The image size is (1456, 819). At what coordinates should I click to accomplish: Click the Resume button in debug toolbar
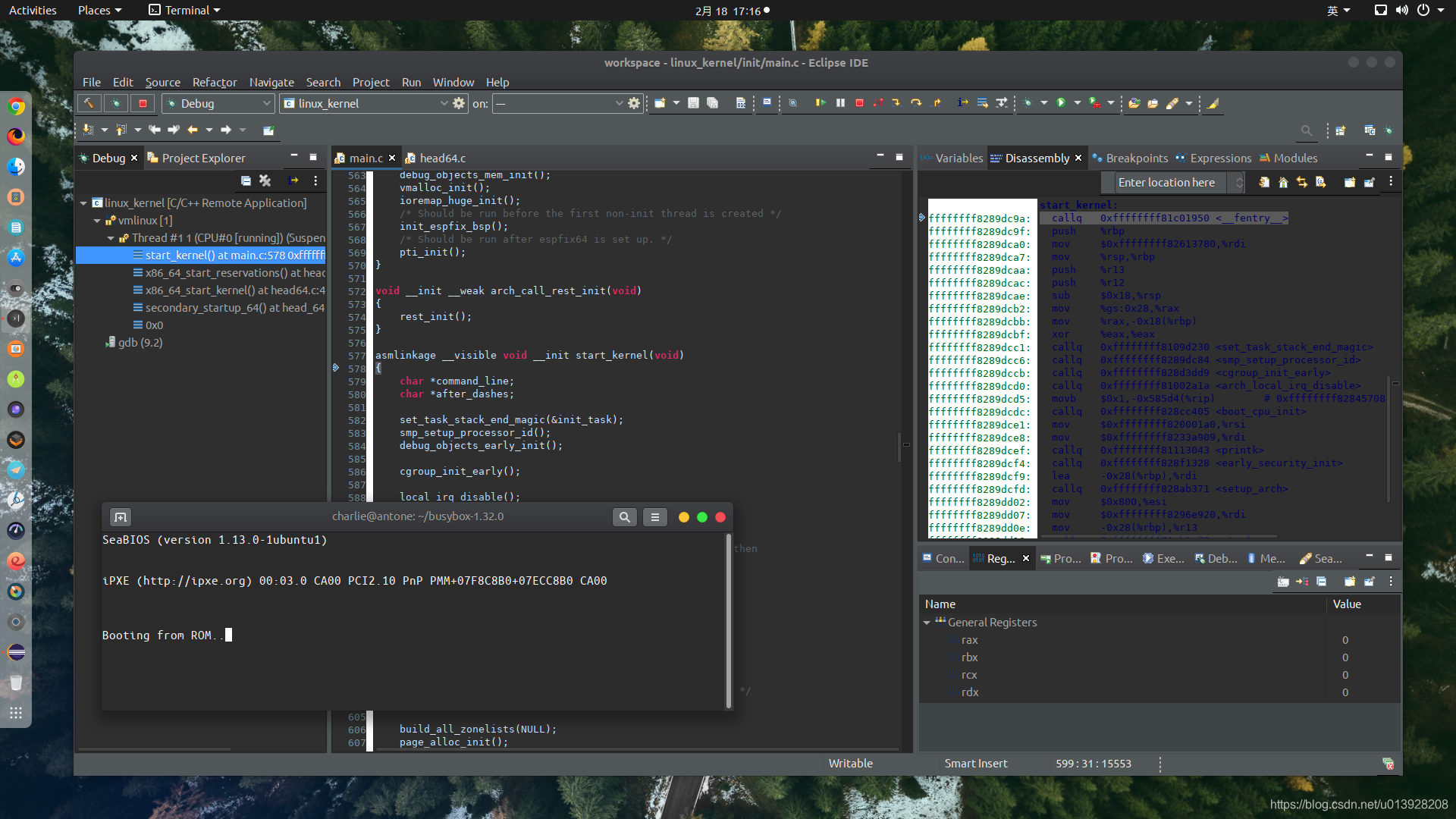coord(819,103)
